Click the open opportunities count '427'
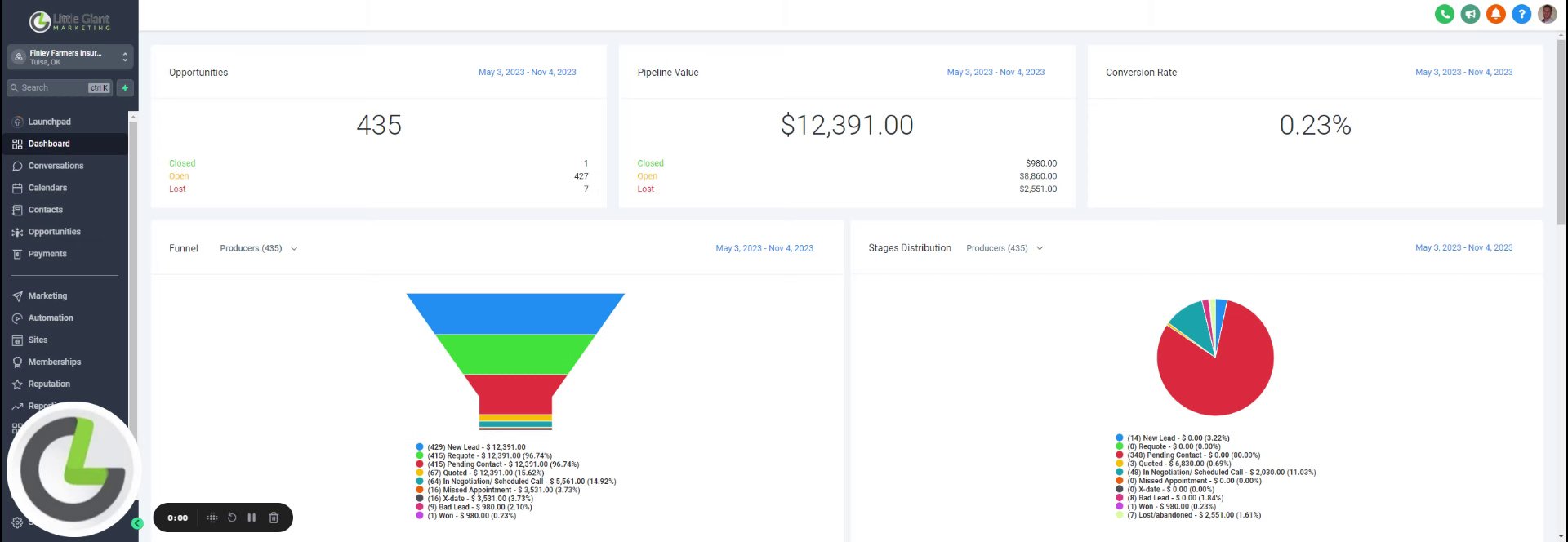This screenshot has height=542, width=1568. (581, 176)
